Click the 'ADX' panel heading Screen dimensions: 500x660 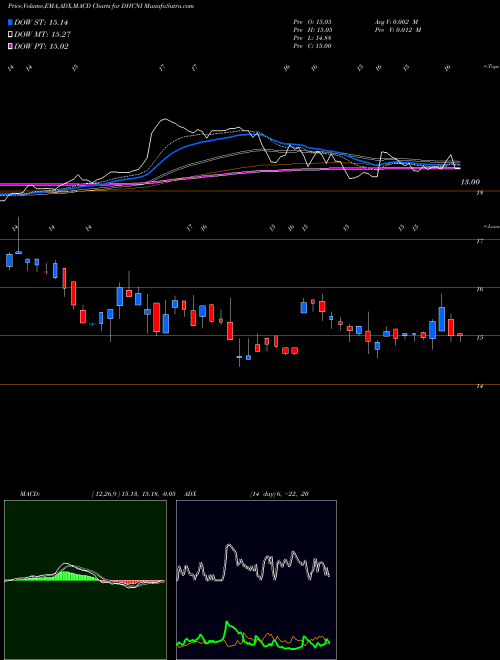coord(190,494)
